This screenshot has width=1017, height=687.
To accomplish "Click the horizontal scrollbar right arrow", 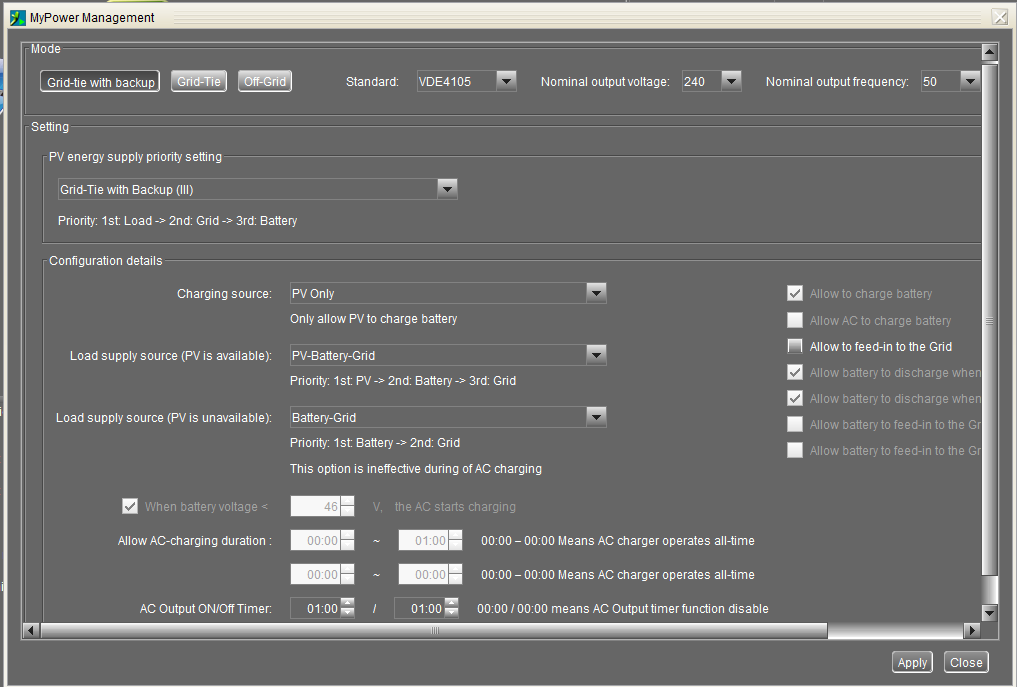I will 970,630.
